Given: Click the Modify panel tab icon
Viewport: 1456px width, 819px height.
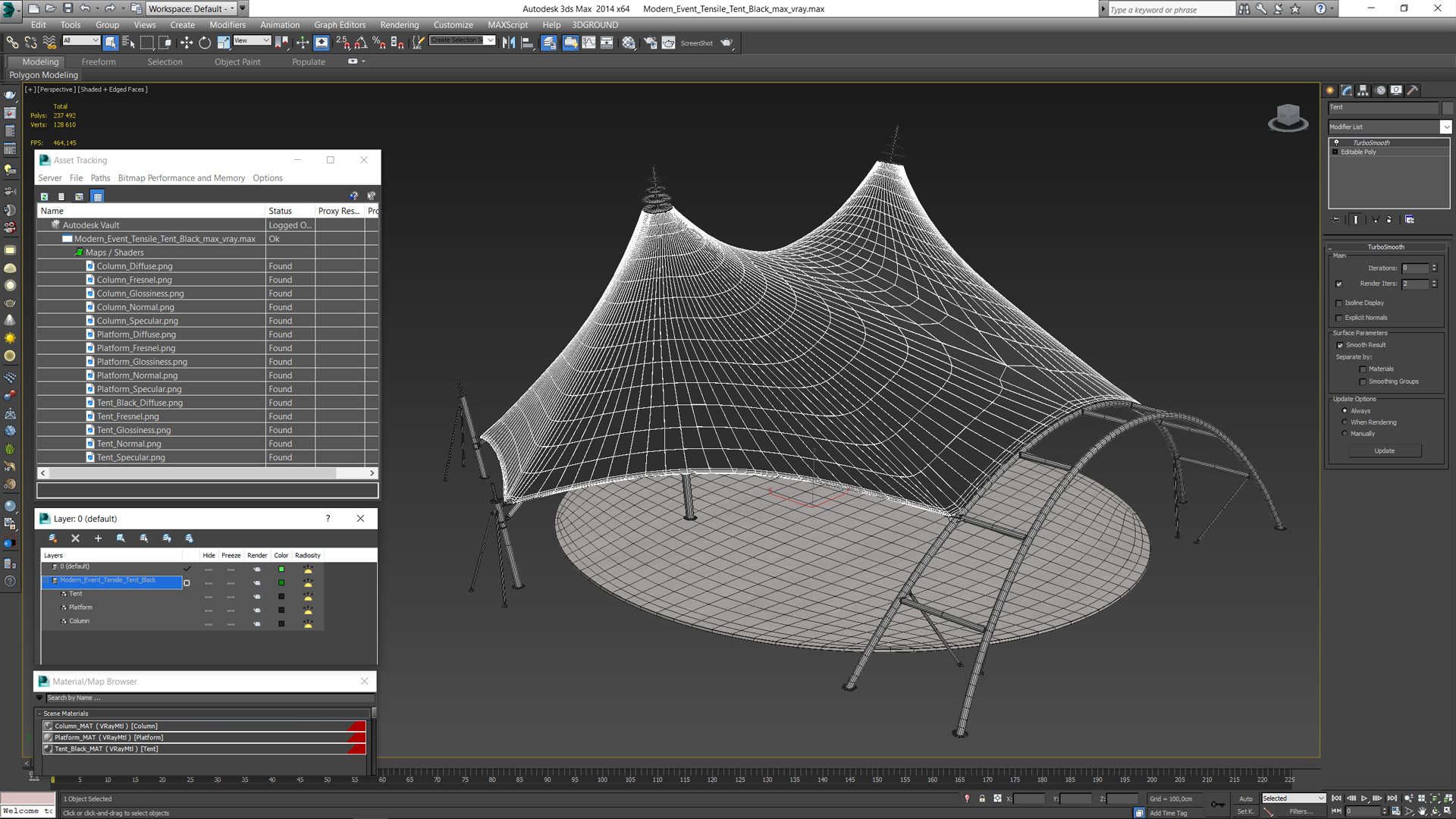Looking at the screenshot, I should (x=1347, y=90).
